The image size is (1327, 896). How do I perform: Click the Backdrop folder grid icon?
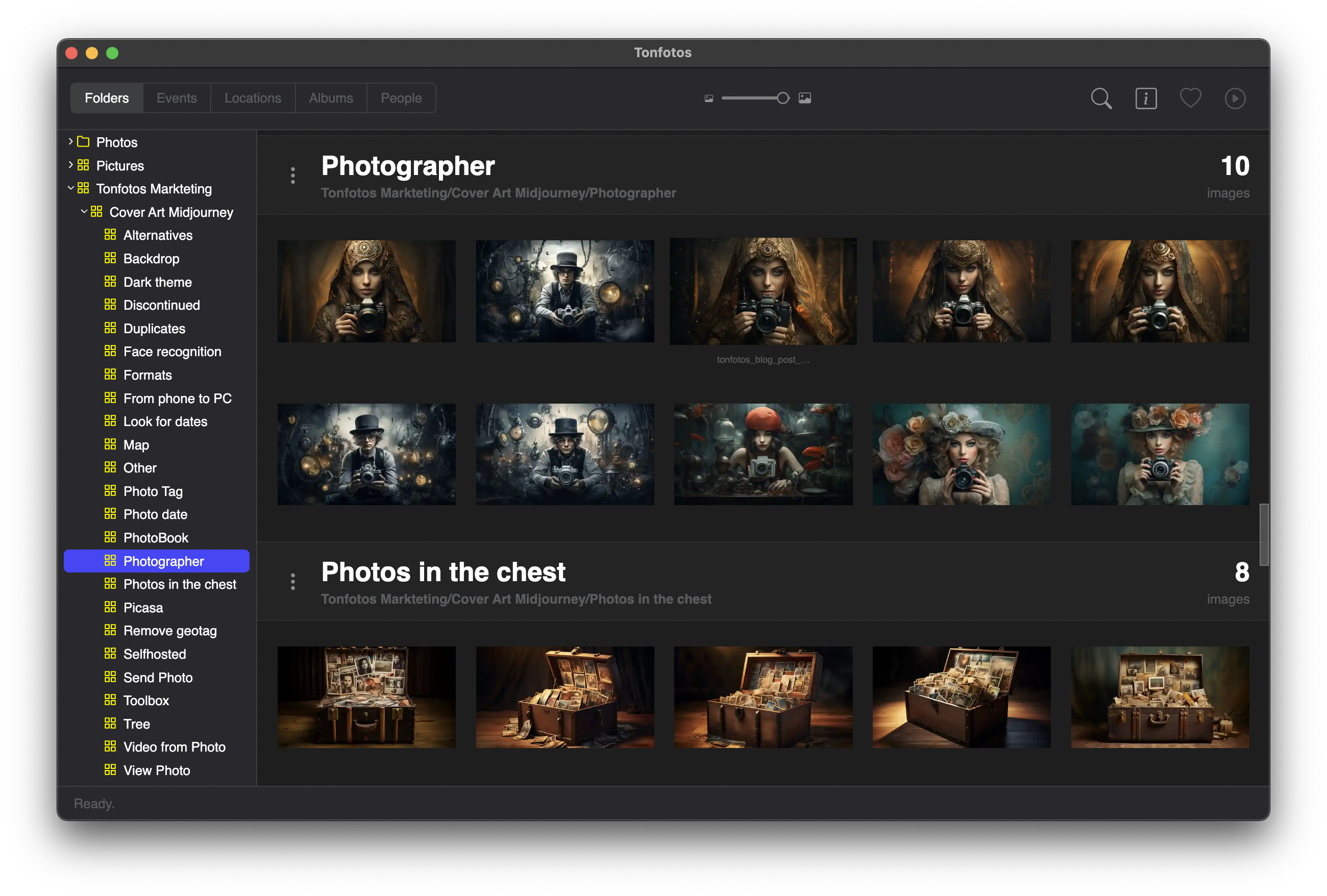click(110, 258)
